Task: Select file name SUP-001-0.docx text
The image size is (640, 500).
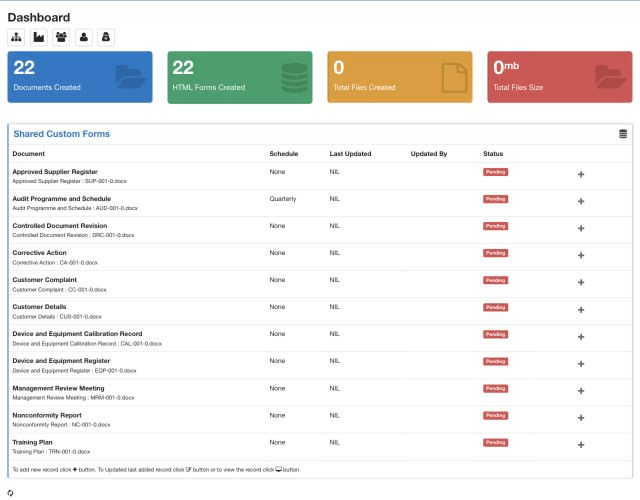Action: click(106, 181)
